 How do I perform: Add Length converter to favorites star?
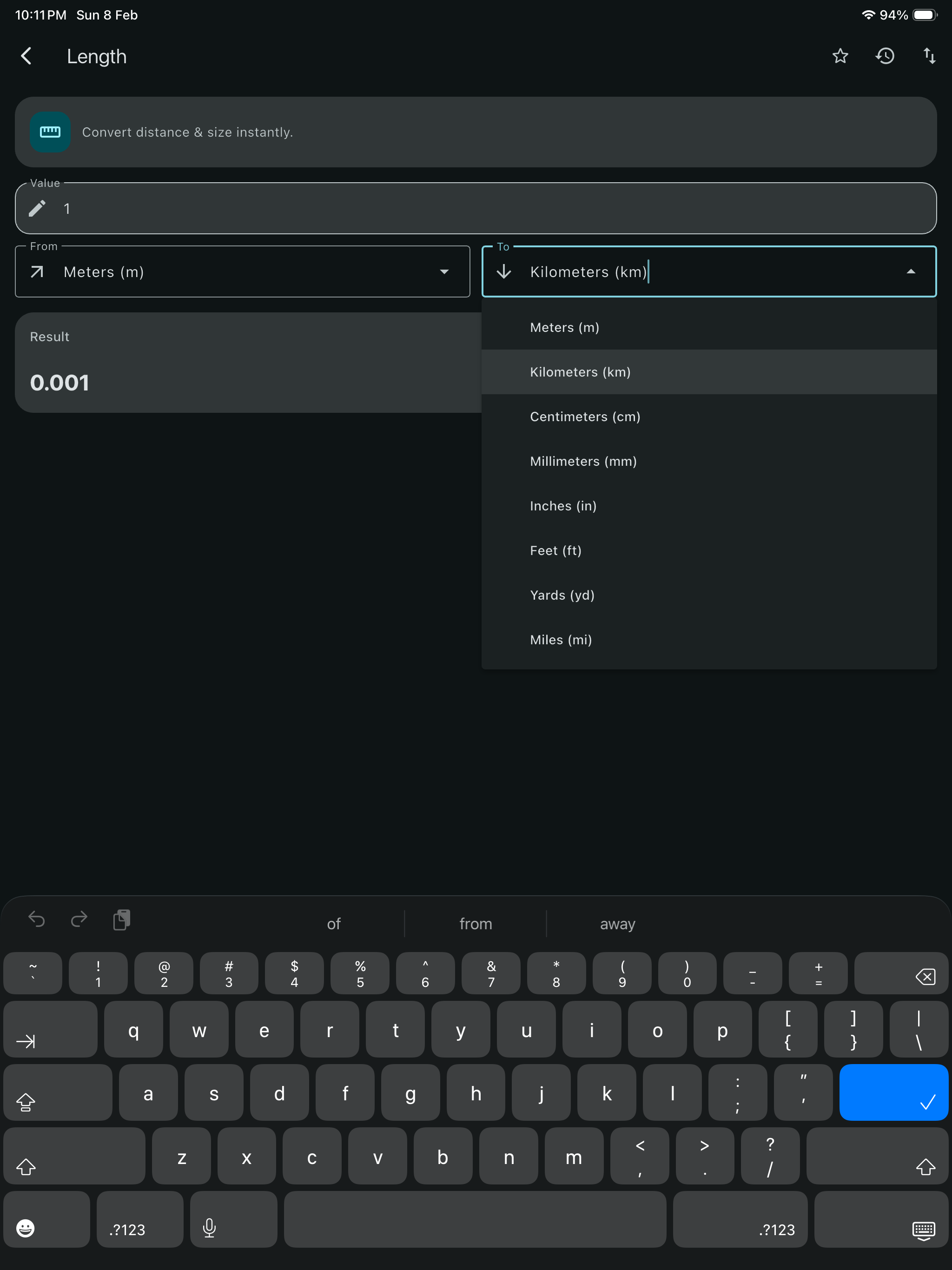pyautogui.click(x=840, y=56)
